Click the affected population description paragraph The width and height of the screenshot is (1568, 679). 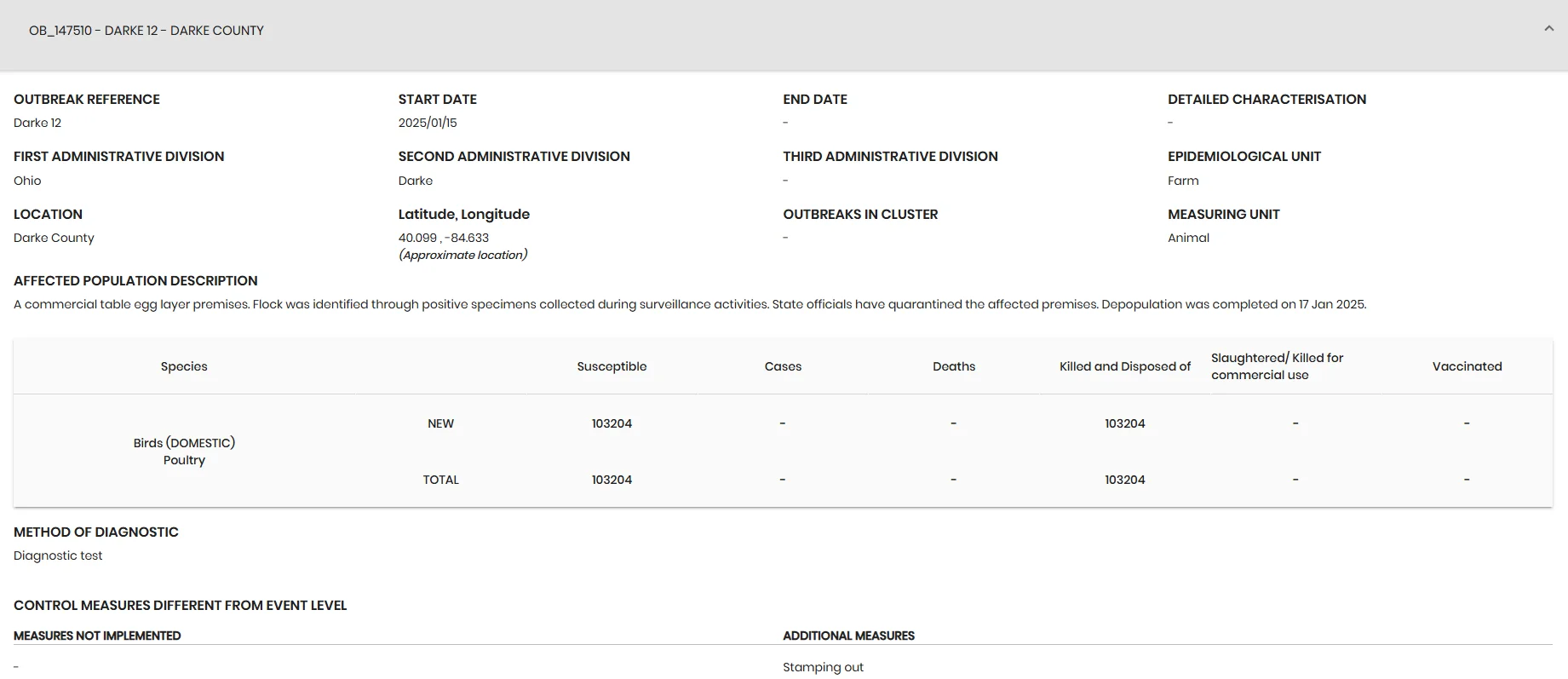point(690,304)
